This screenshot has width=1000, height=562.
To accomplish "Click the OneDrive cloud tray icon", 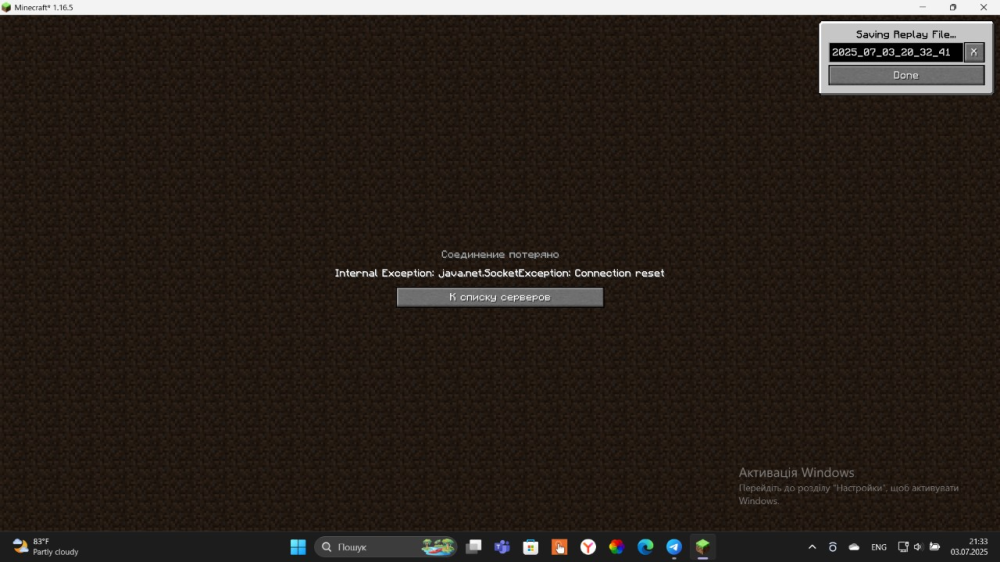I will [854, 547].
